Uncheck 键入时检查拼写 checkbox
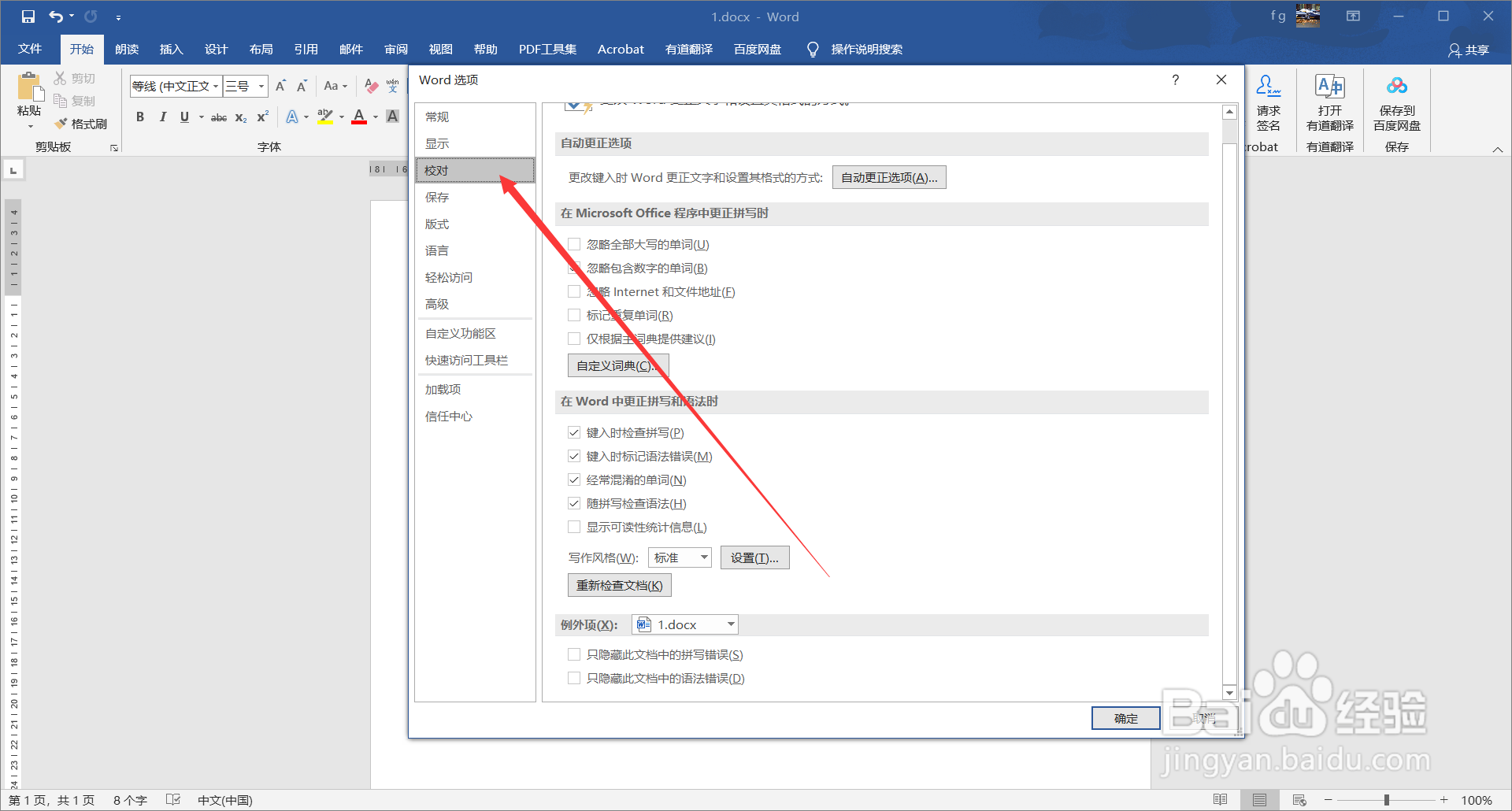This screenshot has height=811, width=1512. [574, 433]
